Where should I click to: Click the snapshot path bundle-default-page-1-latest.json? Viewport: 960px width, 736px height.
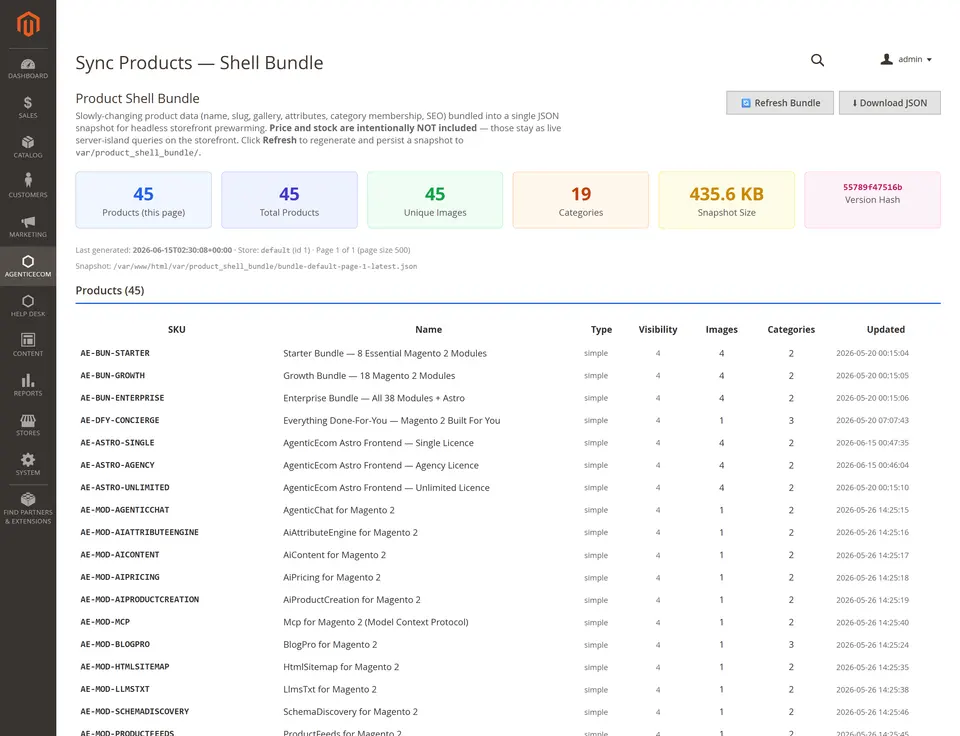[x=265, y=266]
